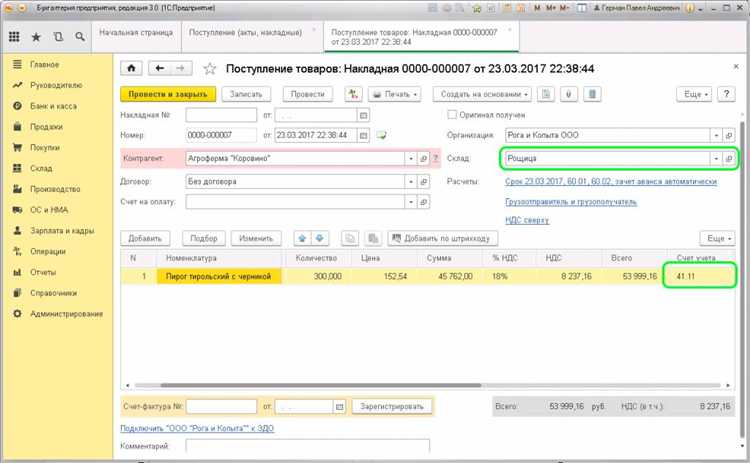Open the sections grid menu icon
Image resolution: width=750 pixels, height=463 pixels.
pyautogui.click(x=14, y=37)
